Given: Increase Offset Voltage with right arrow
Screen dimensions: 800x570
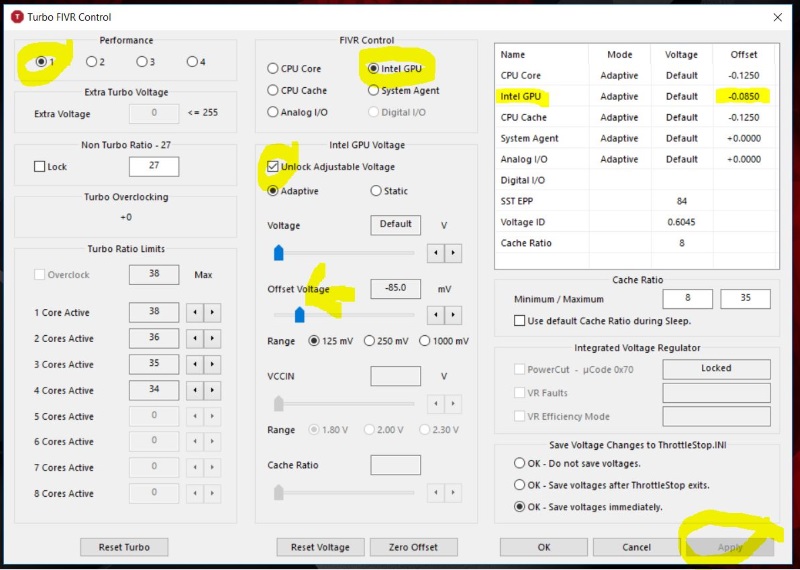Looking at the screenshot, I should point(453,315).
